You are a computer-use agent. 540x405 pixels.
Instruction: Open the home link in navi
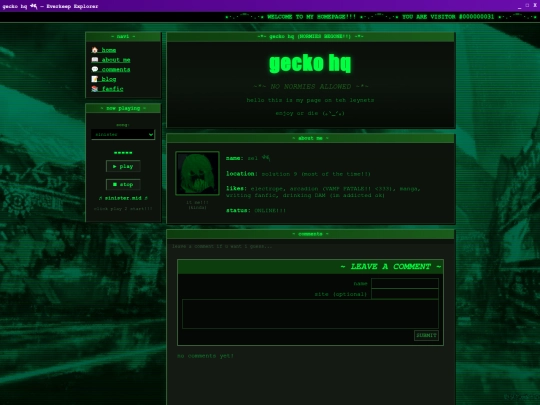point(108,50)
